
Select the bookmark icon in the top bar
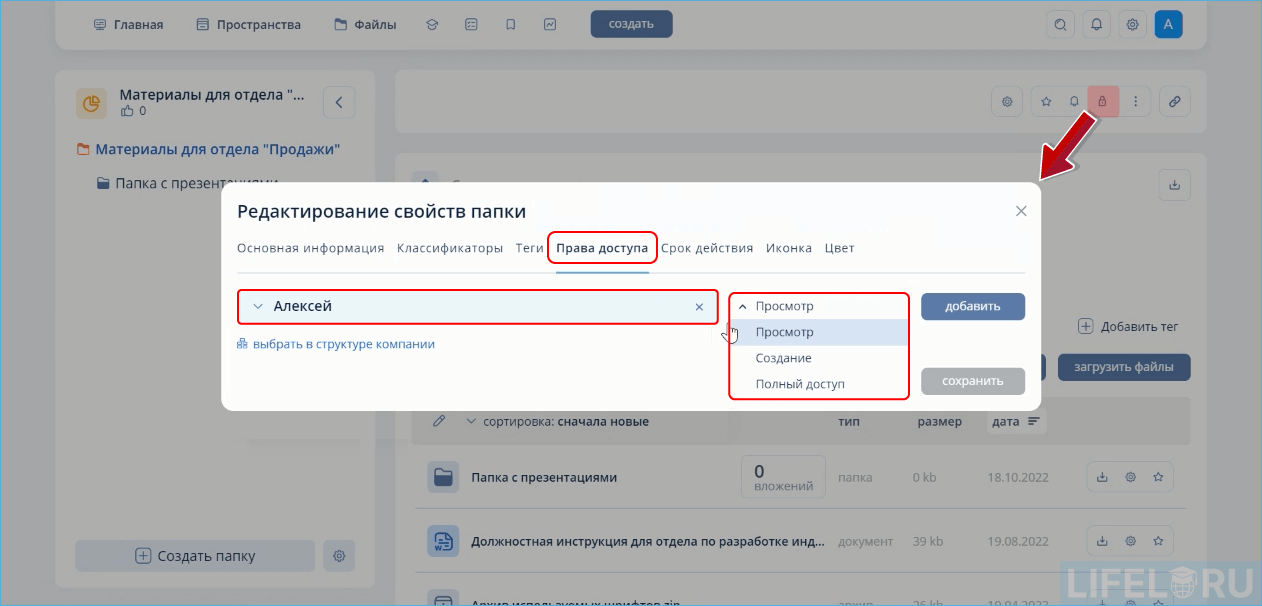[510, 24]
